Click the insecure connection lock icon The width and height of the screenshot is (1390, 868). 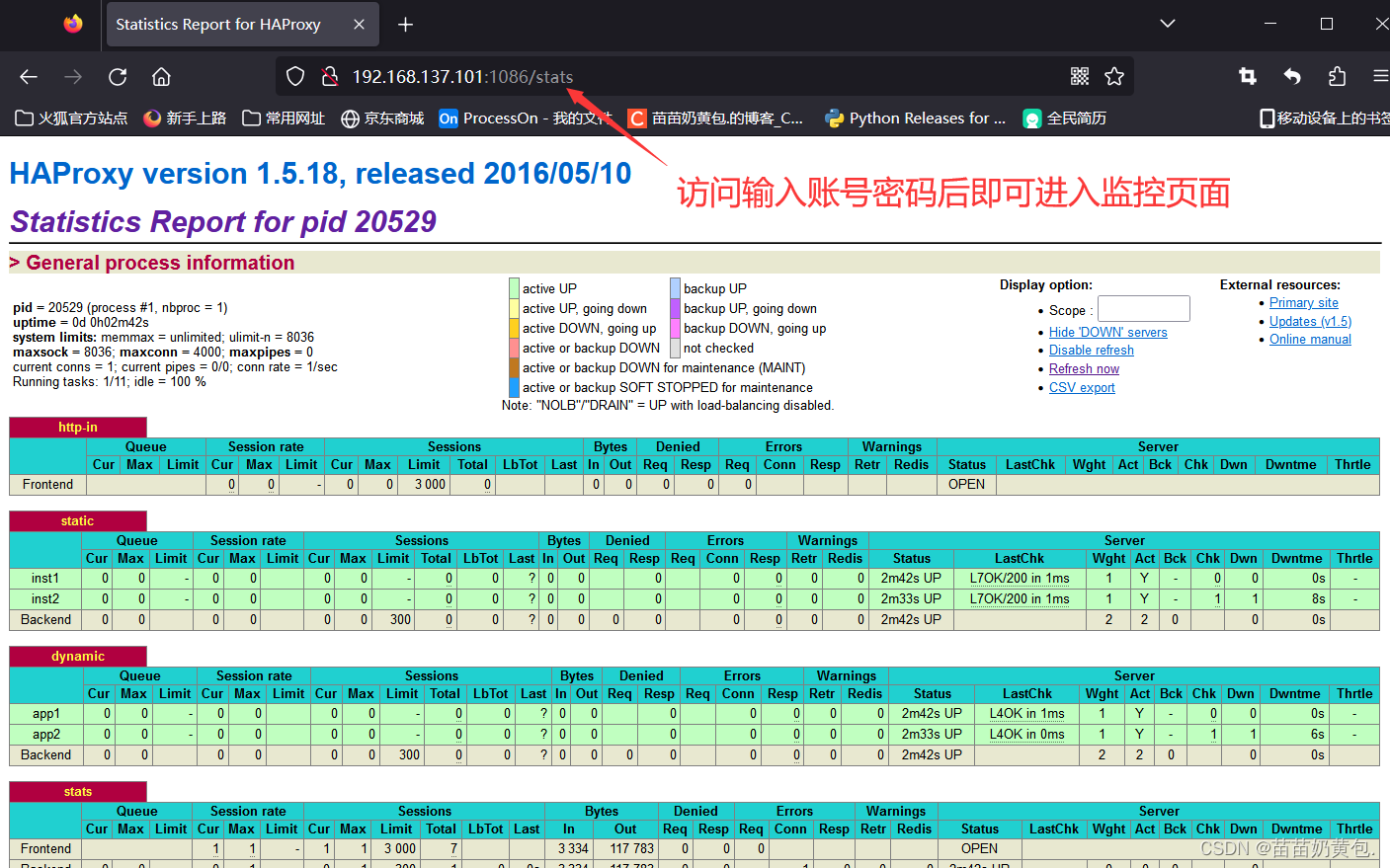click(x=330, y=77)
